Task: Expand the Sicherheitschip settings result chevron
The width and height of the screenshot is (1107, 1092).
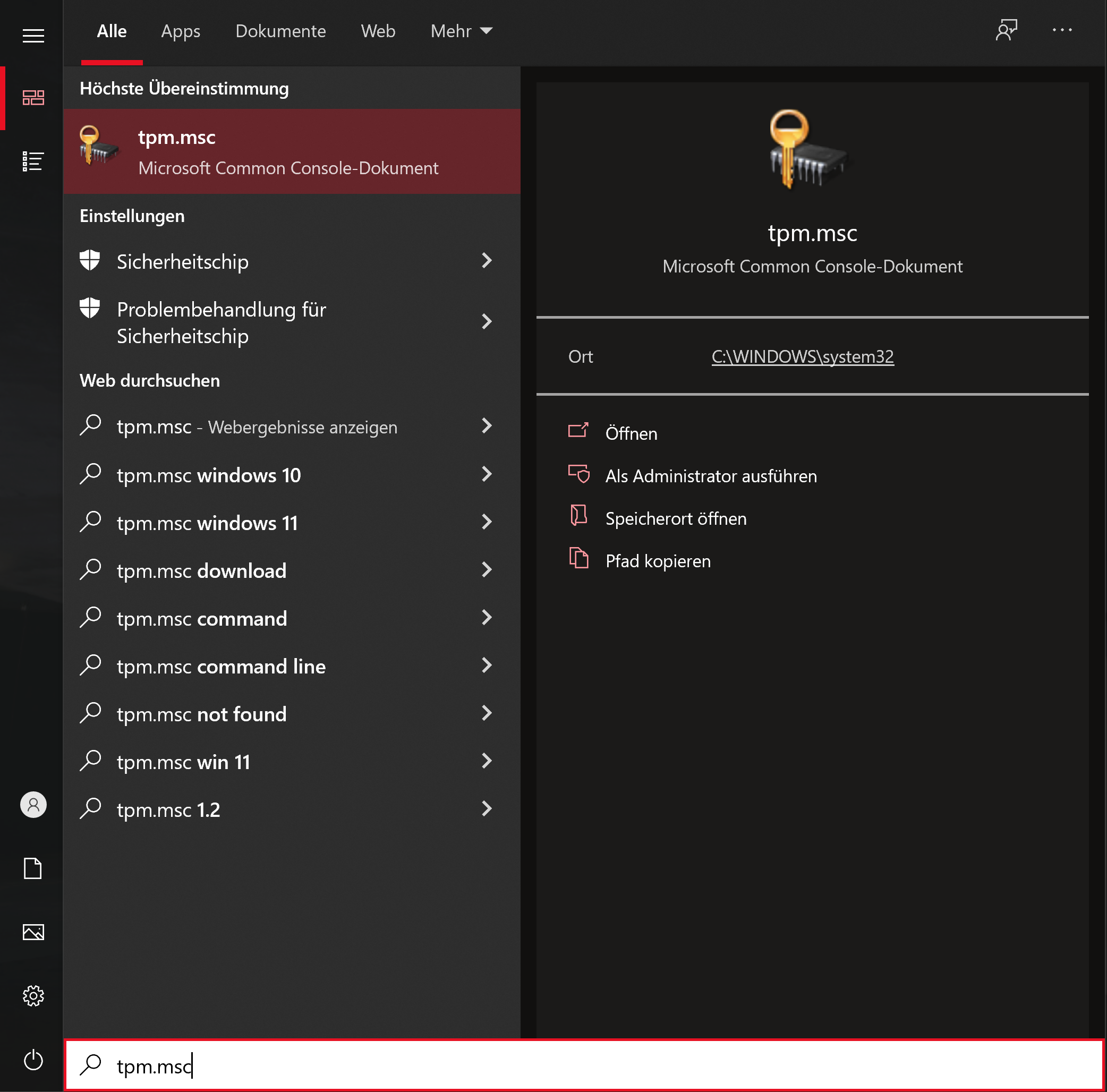Action: click(487, 261)
